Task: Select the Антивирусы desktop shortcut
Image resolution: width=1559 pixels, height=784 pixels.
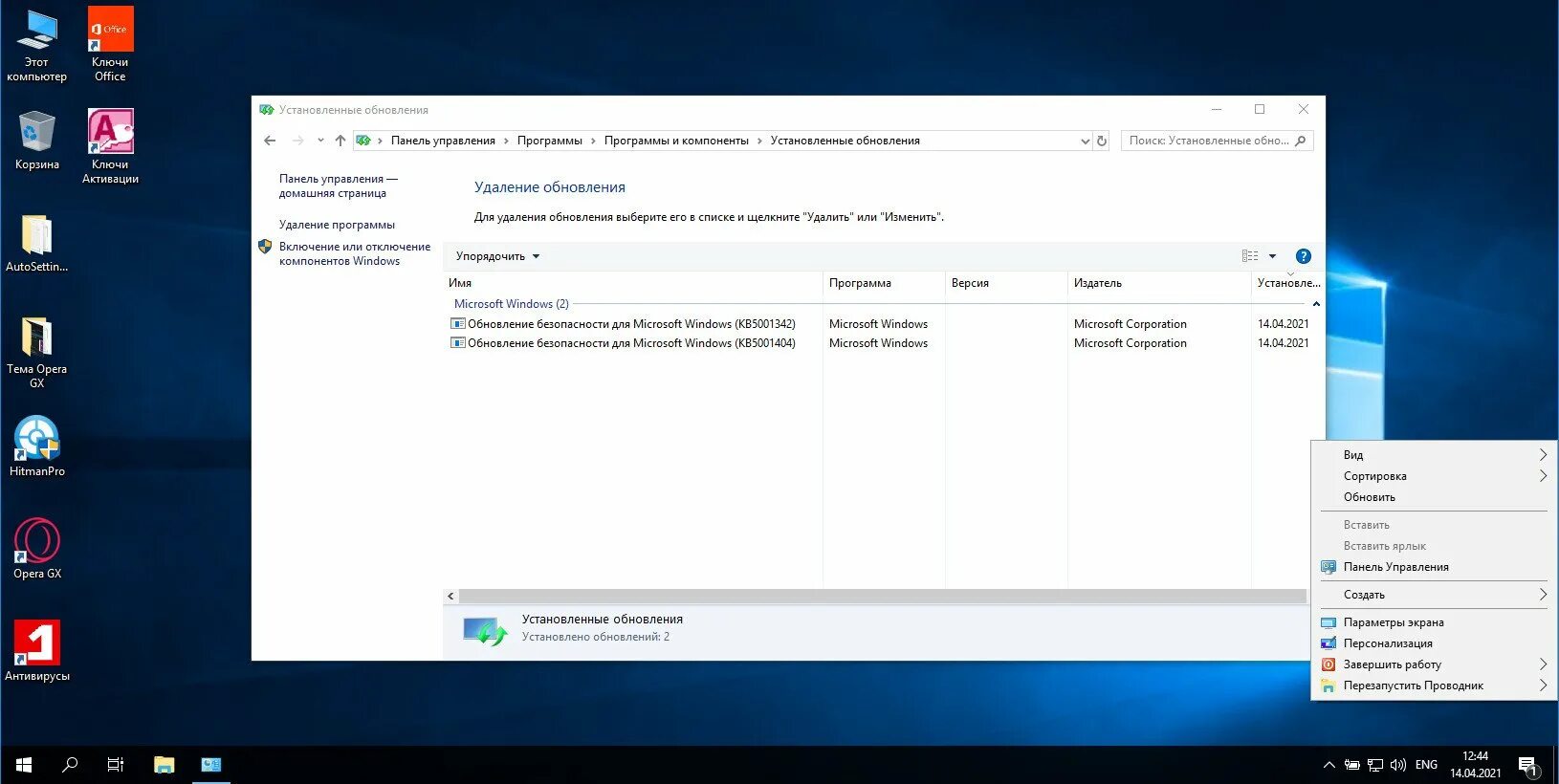Action: [x=36, y=651]
